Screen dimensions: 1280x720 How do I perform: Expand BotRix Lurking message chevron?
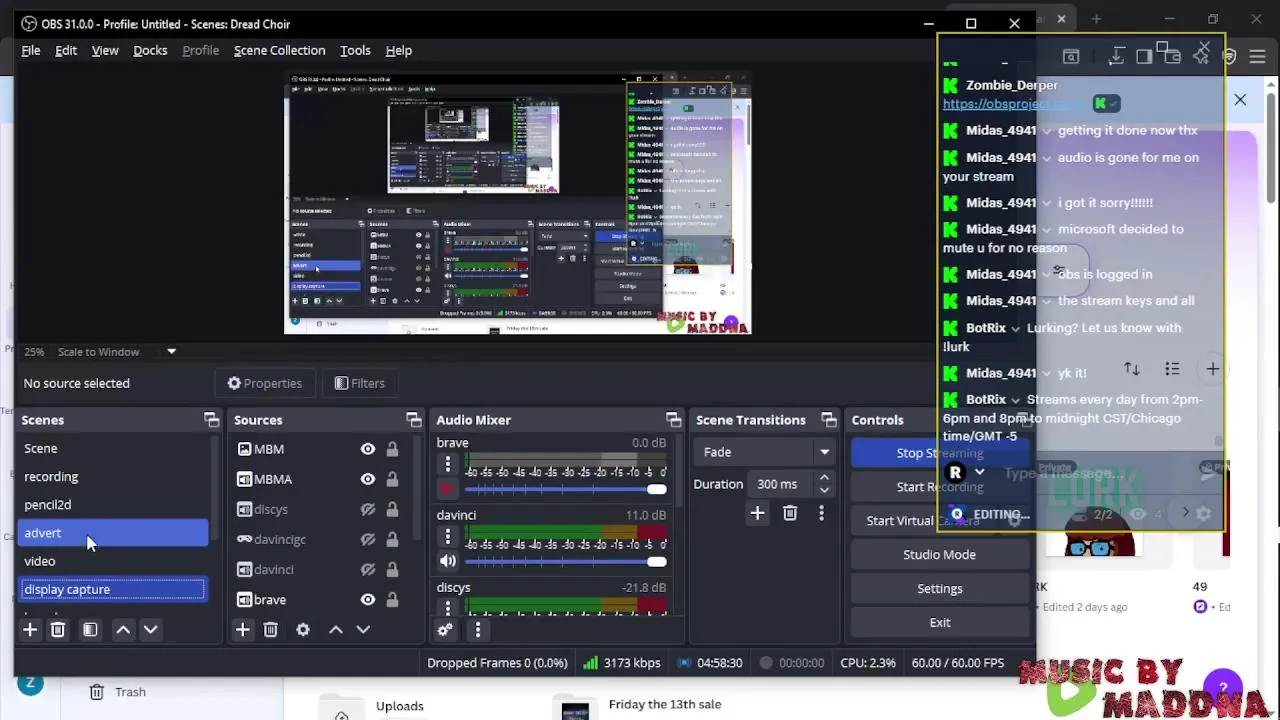1015,328
